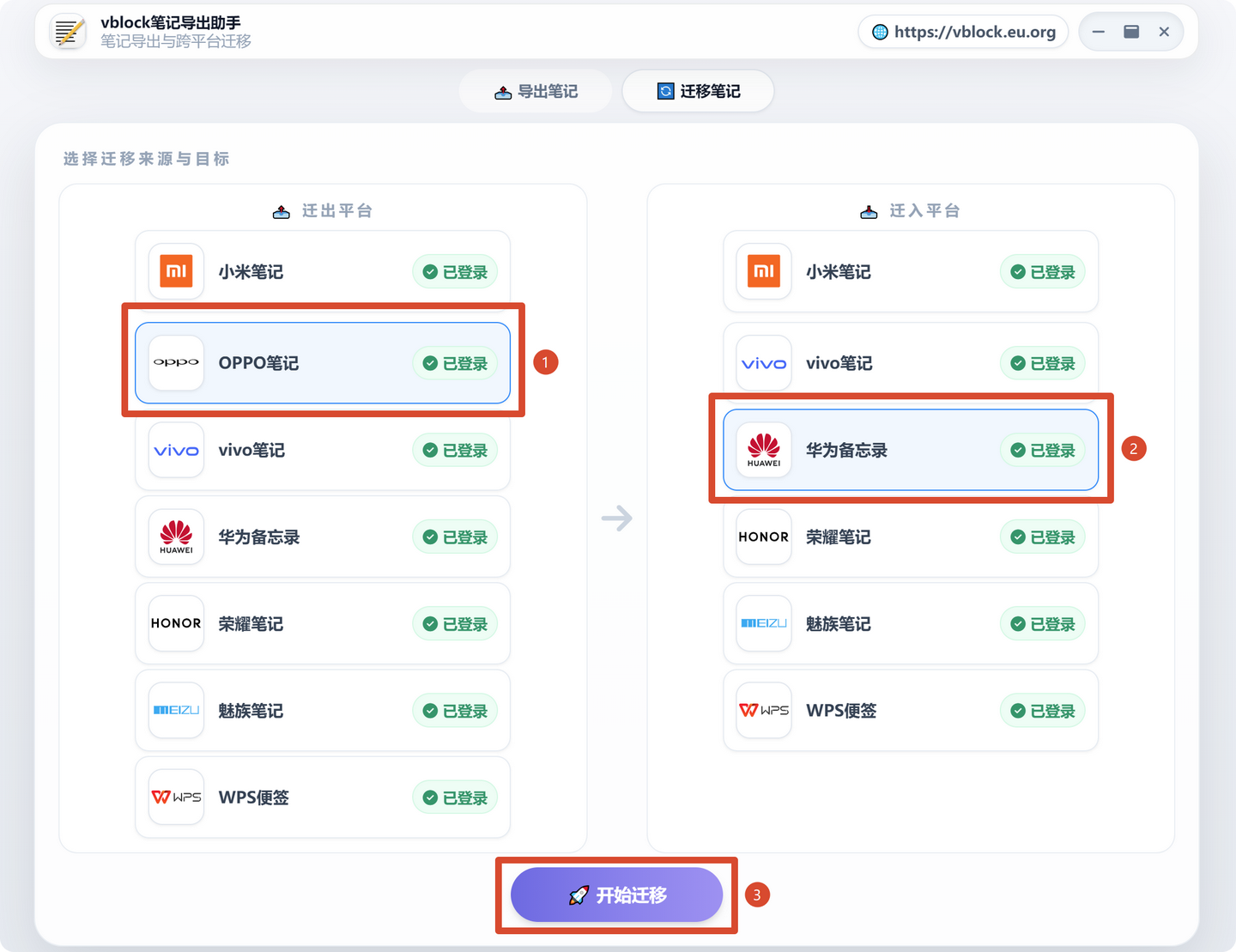The height and width of the screenshot is (952, 1236).
Task: Click the WPS logo in 迁入平台
Action: 764,710
